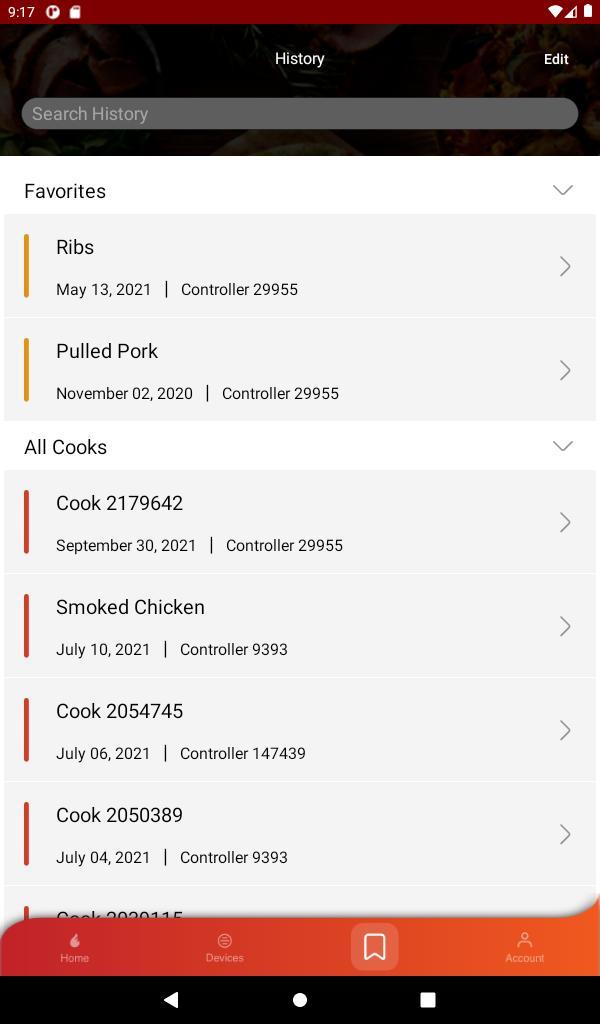Tap the Smoked Chicken row chevron
The width and height of the screenshot is (600, 1024).
565,626
